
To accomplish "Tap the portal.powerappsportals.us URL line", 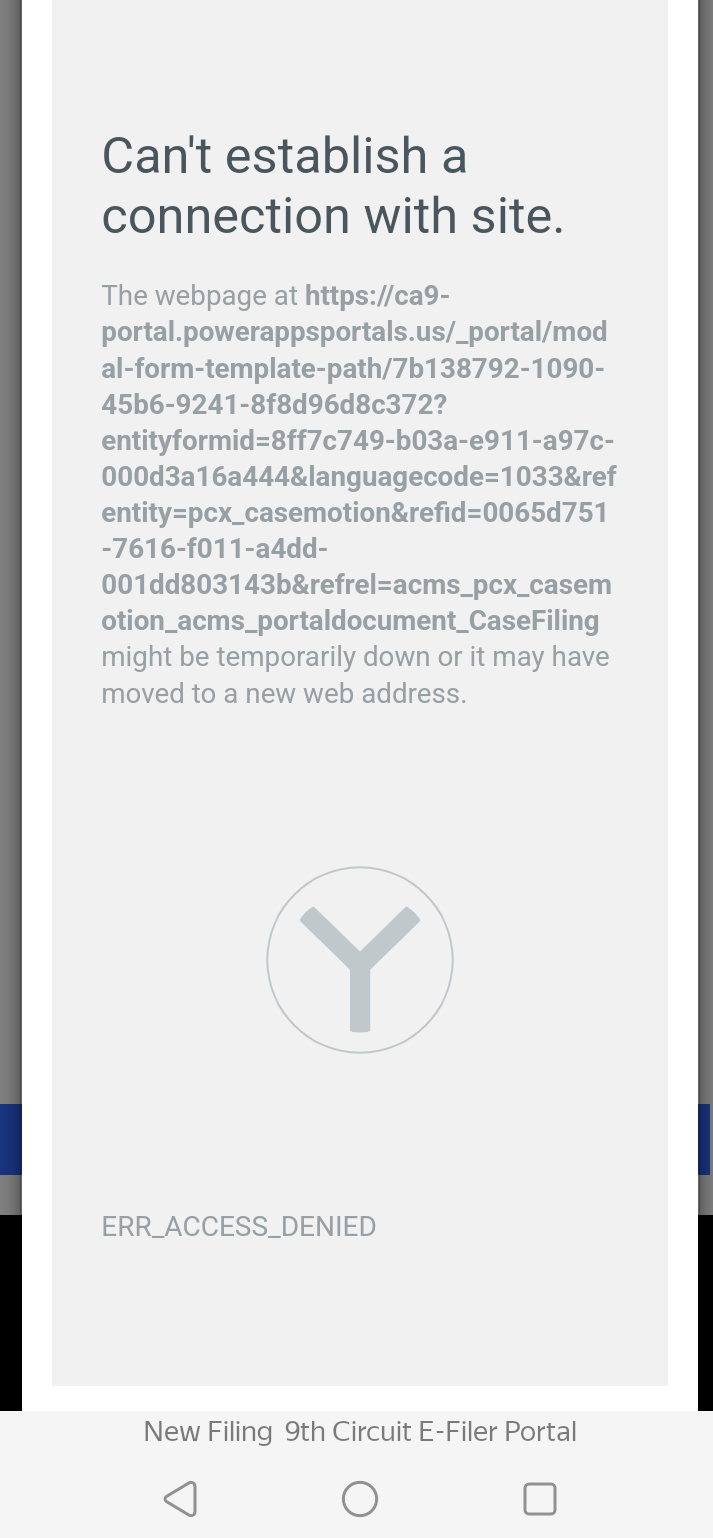I will click(354, 332).
